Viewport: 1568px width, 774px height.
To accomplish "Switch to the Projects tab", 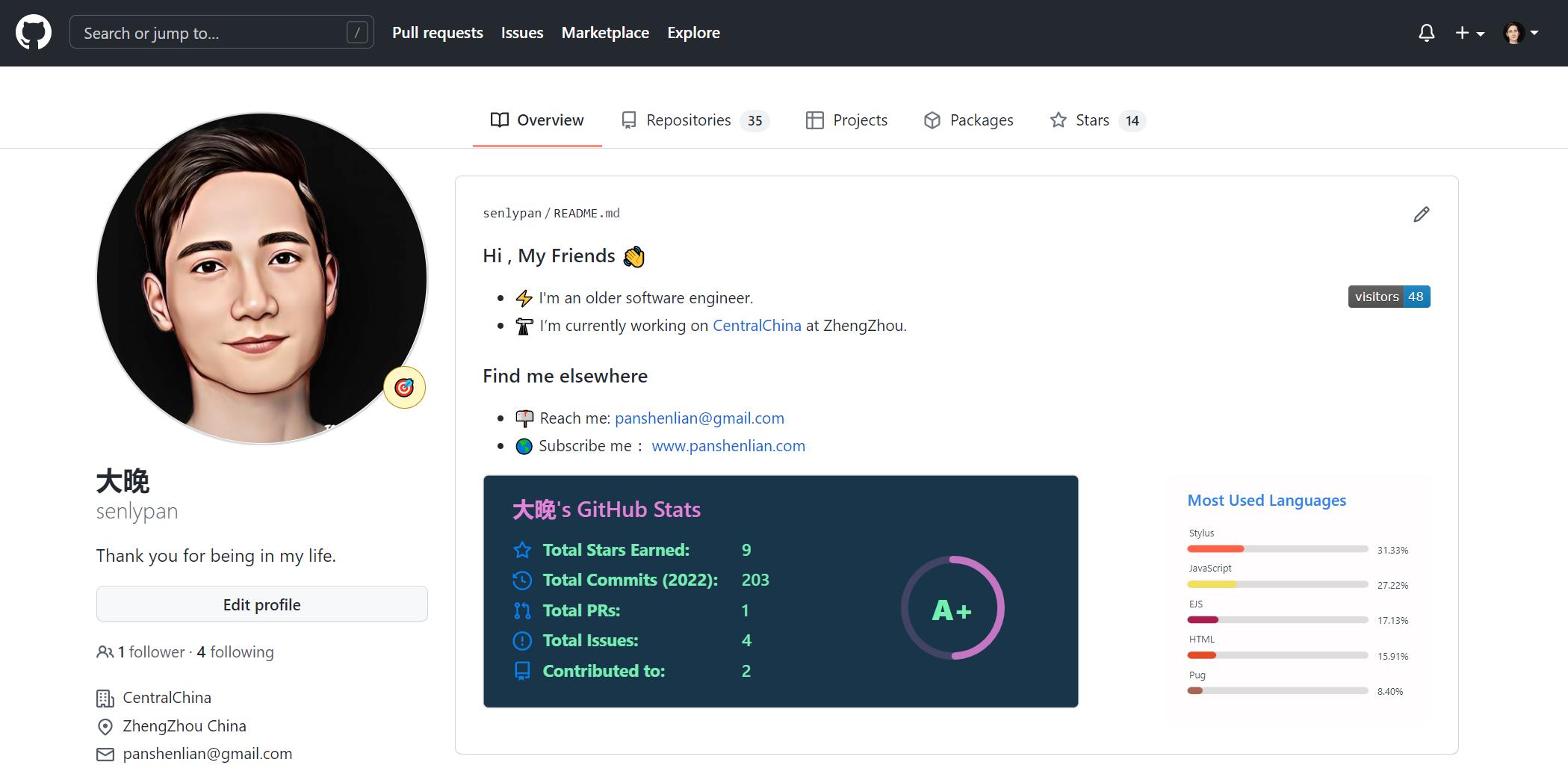I will coord(847,120).
